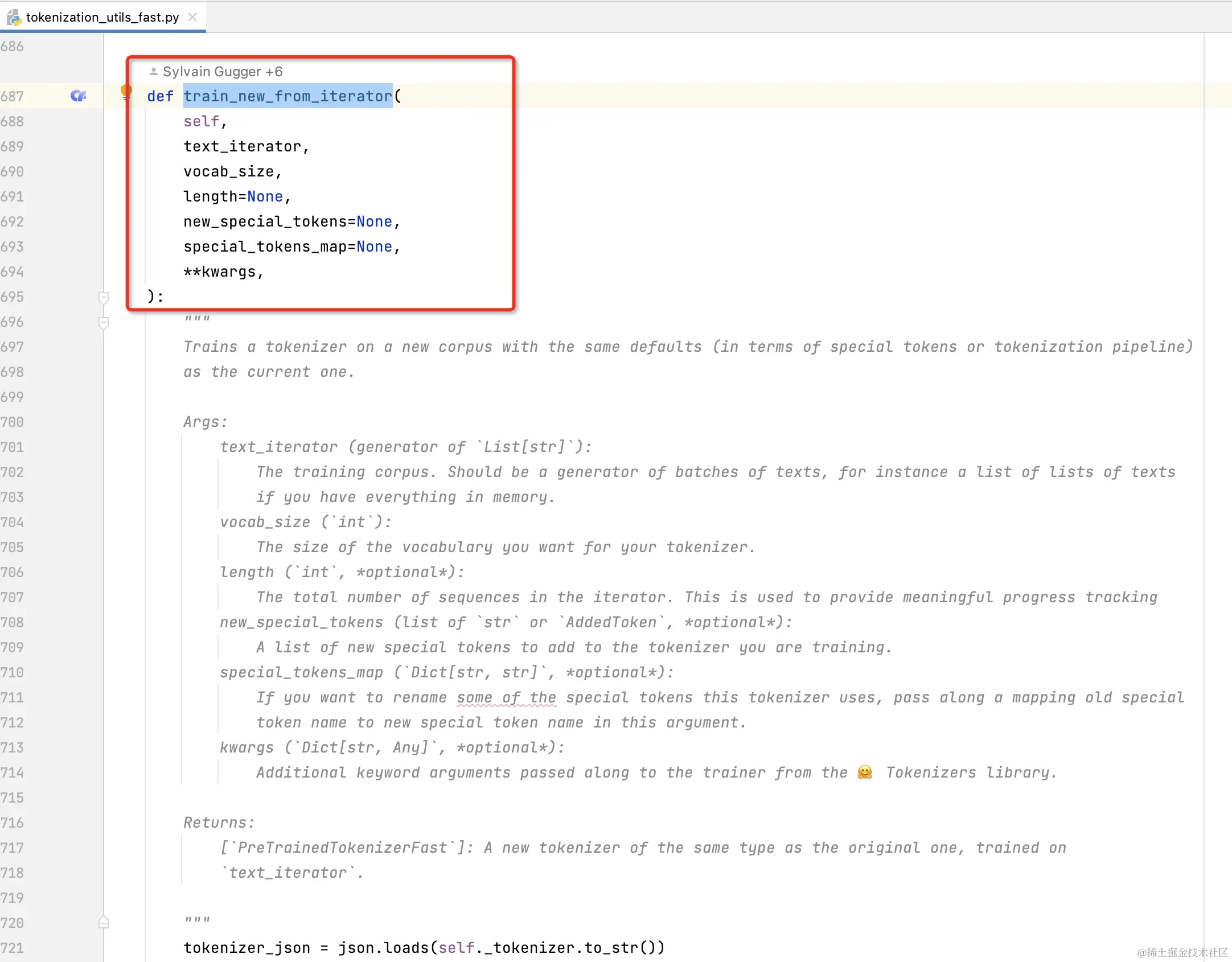Collapse the fold marker at line 695
This screenshot has height=962, width=1232.
click(104, 297)
